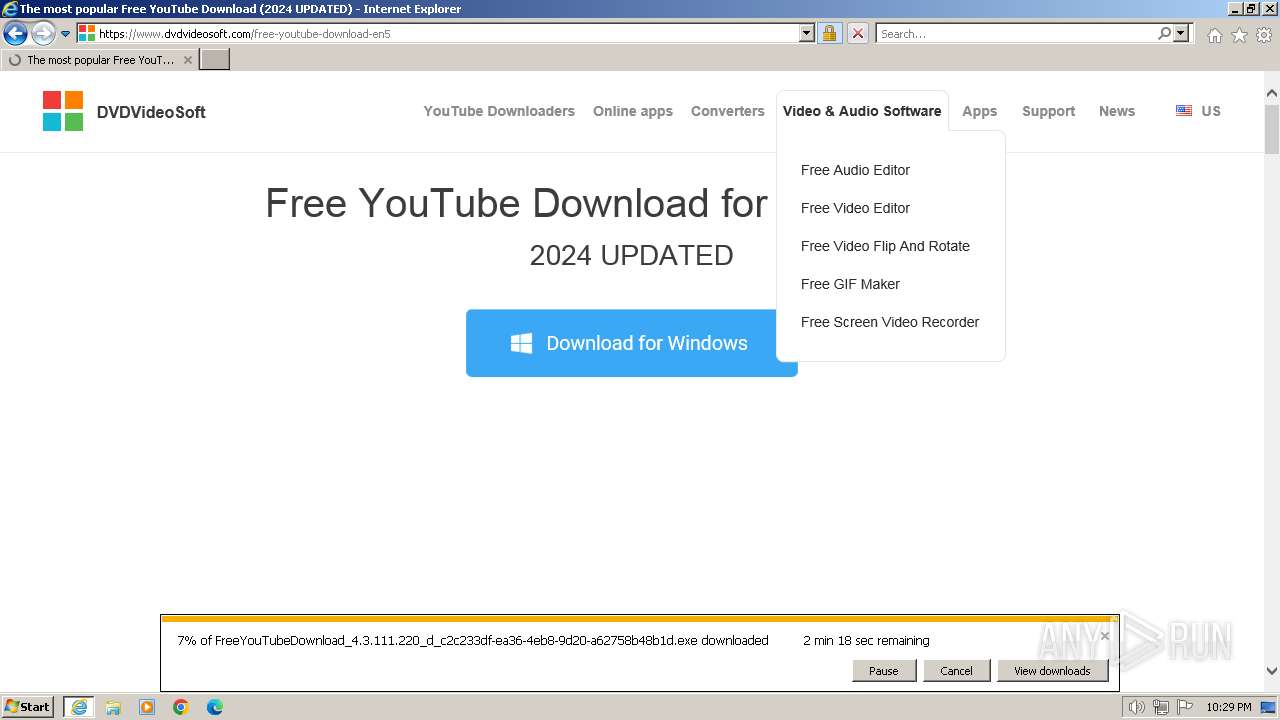Click the '2024 UPDATED' subtitle text
The width and height of the screenshot is (1280, 720).
click(631, 256)
